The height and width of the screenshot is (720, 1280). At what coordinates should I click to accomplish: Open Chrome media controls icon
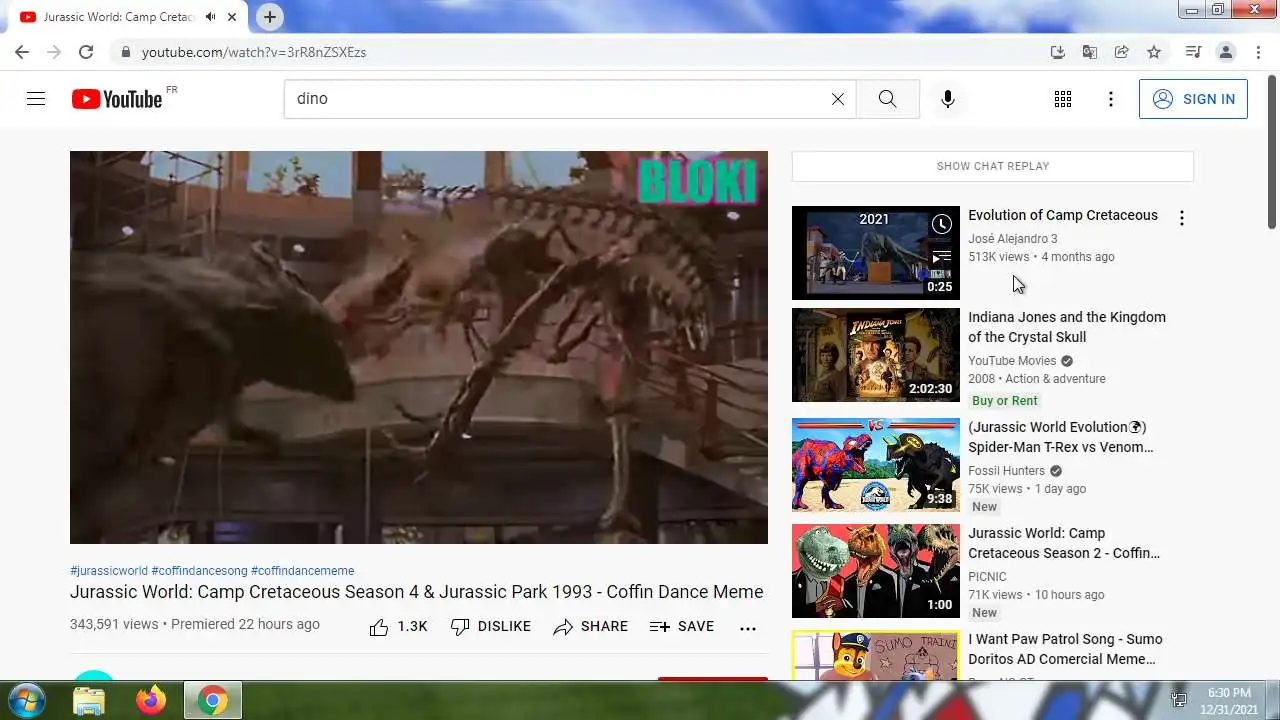tap(1193, 52)
